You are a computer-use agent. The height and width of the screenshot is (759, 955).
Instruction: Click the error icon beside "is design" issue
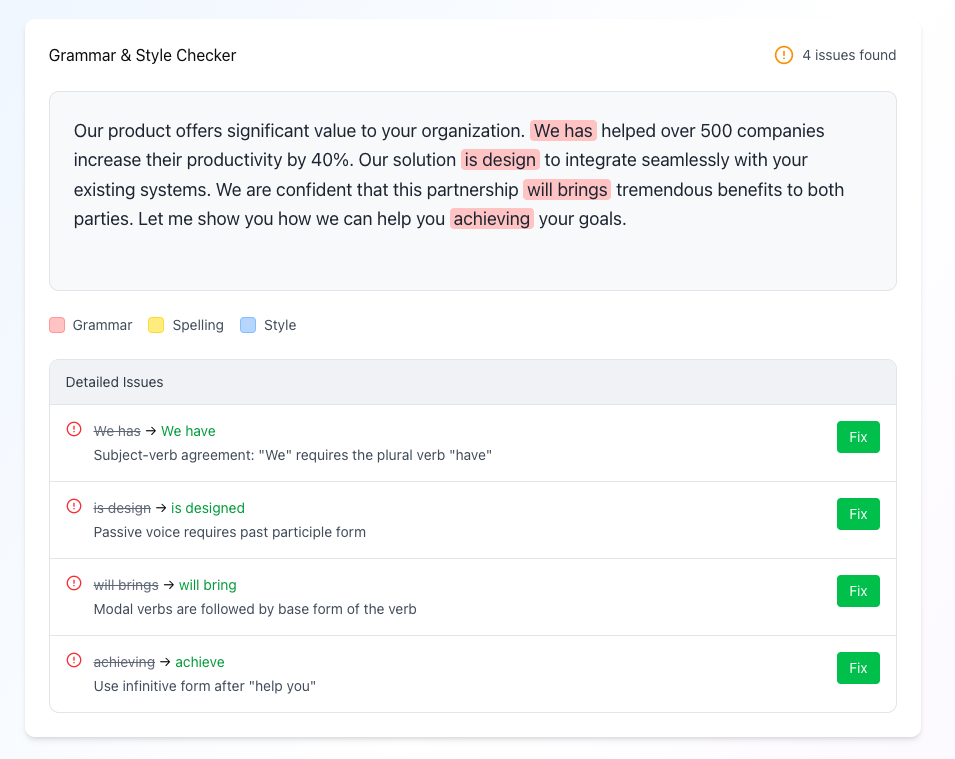click(73, 506)
